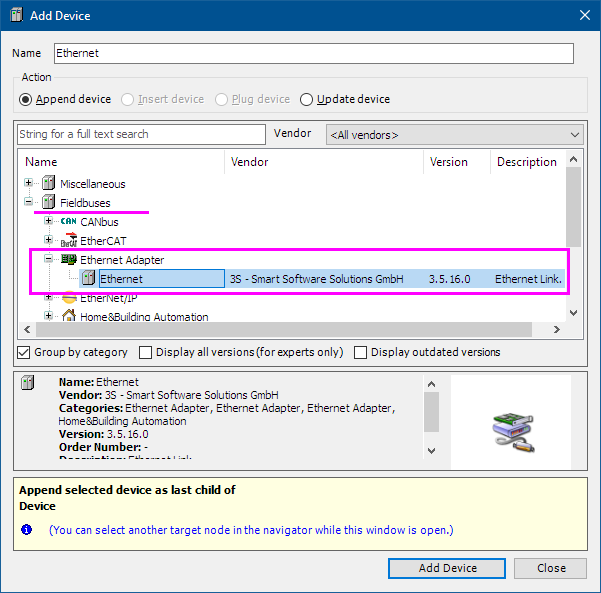Viewport: 601px width, 593px height.
Task: Click description cell 'Ethernet Link.'
Action: pos(529,279)
